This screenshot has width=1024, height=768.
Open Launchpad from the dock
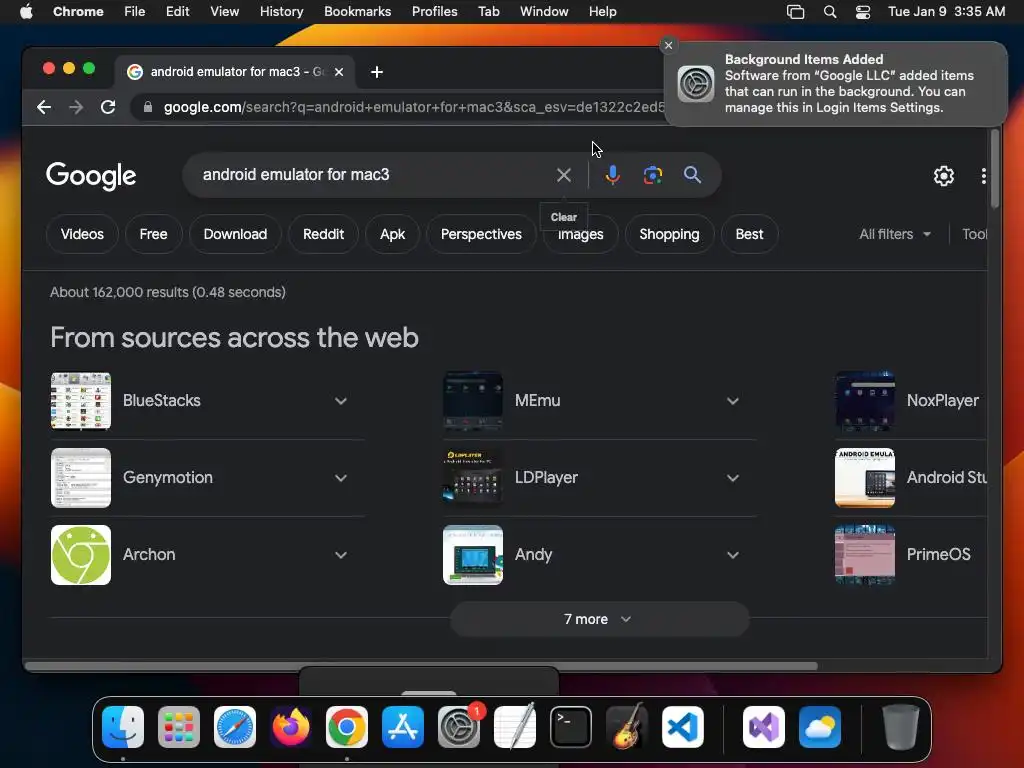click(179, 727)
